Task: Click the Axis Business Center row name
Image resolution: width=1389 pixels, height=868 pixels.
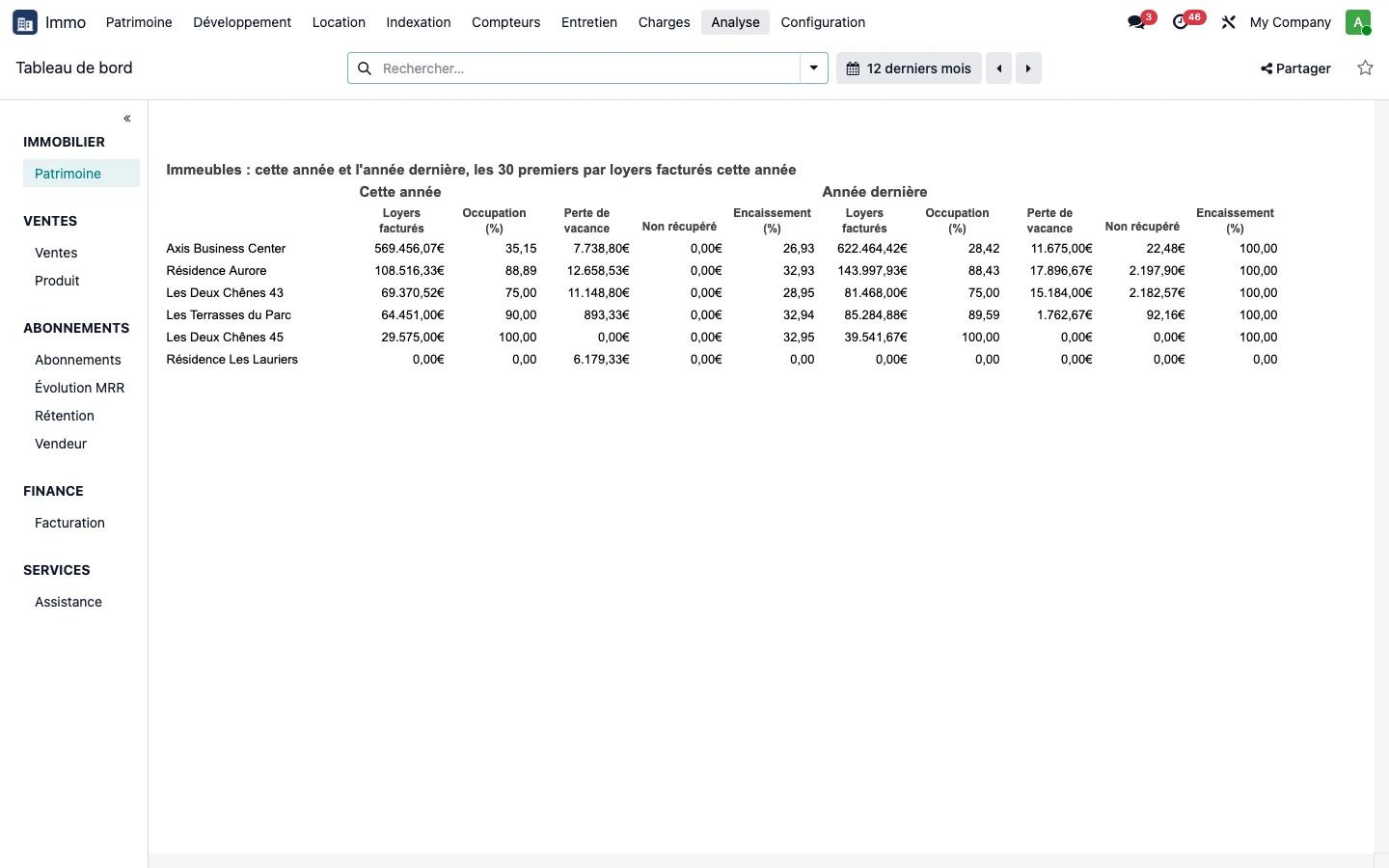Action: [226, 249]
